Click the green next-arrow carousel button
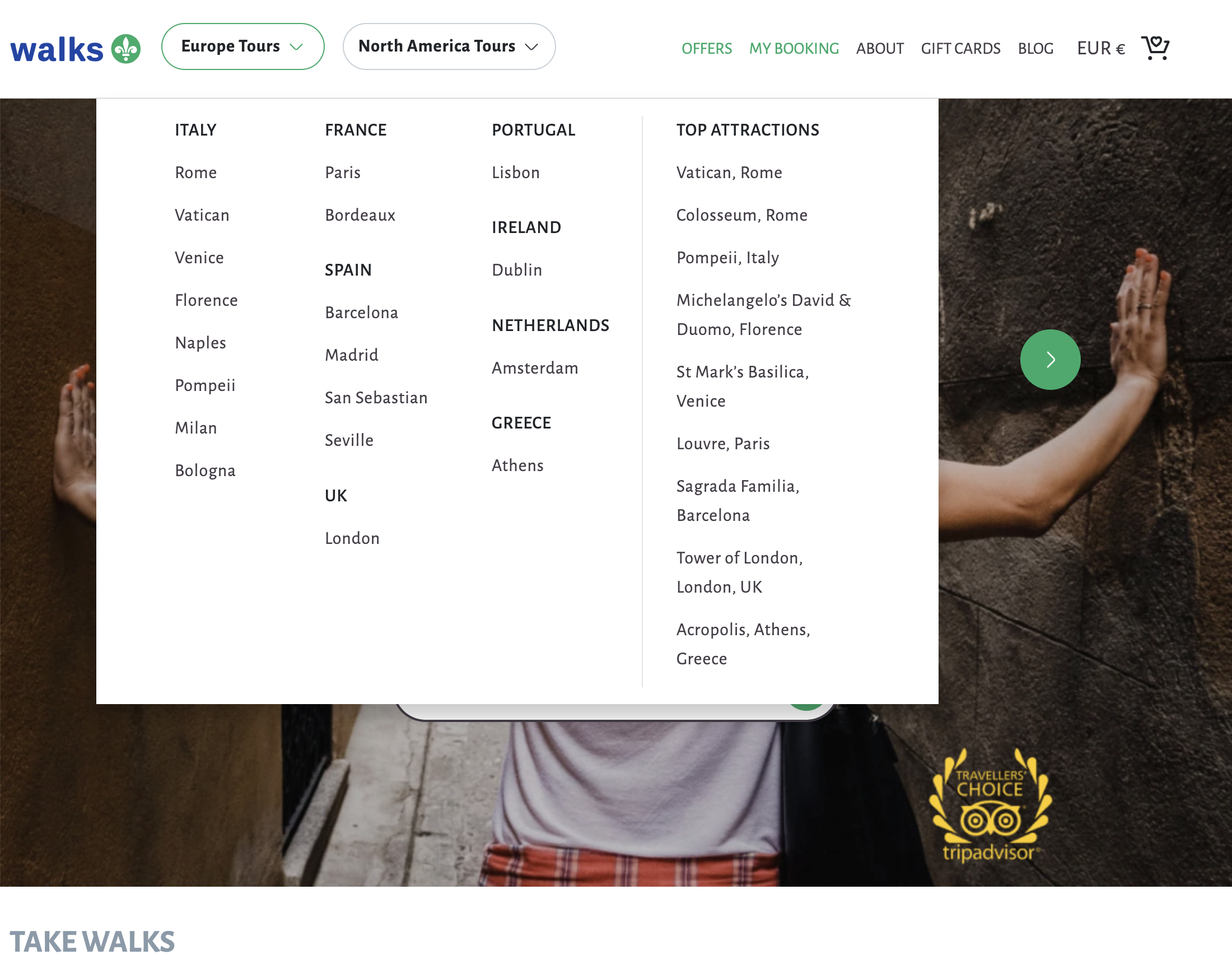This screenshot has height=978, width=1232. (x=1051, y=359)
